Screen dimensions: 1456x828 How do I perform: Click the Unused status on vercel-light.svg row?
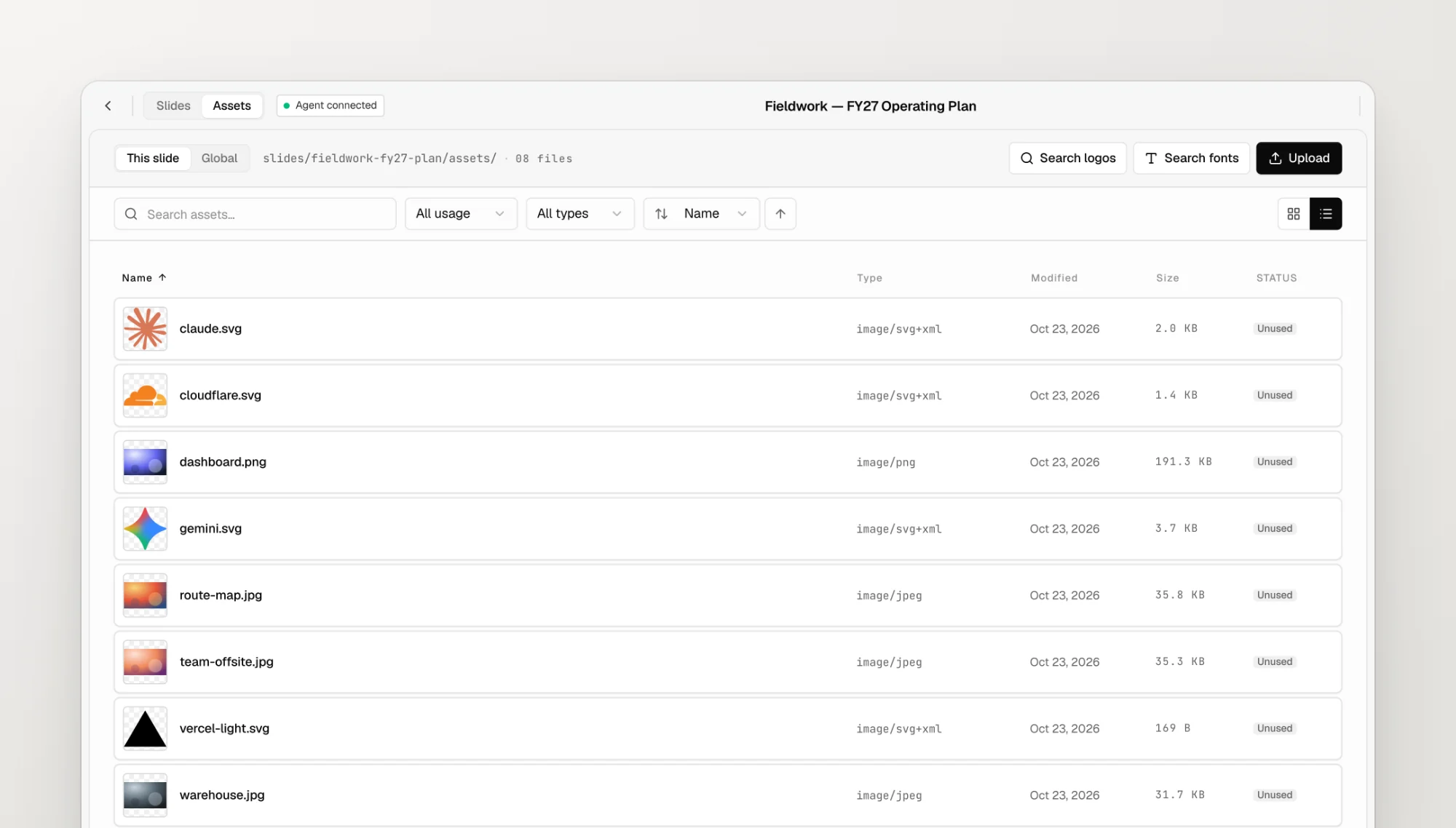[1275, 728]
